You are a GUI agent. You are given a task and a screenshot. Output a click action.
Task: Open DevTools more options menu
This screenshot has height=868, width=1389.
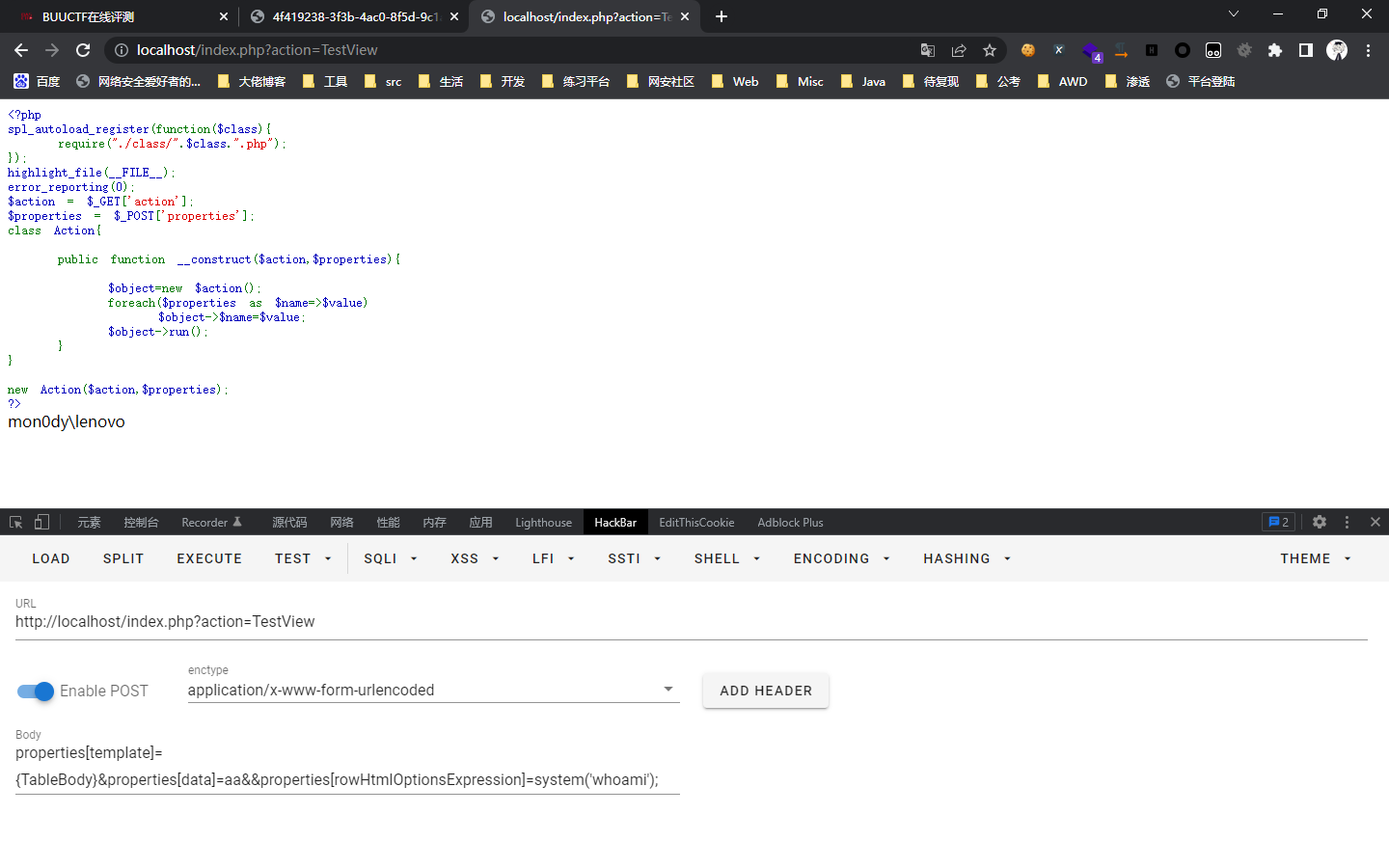click(1348, 522)
